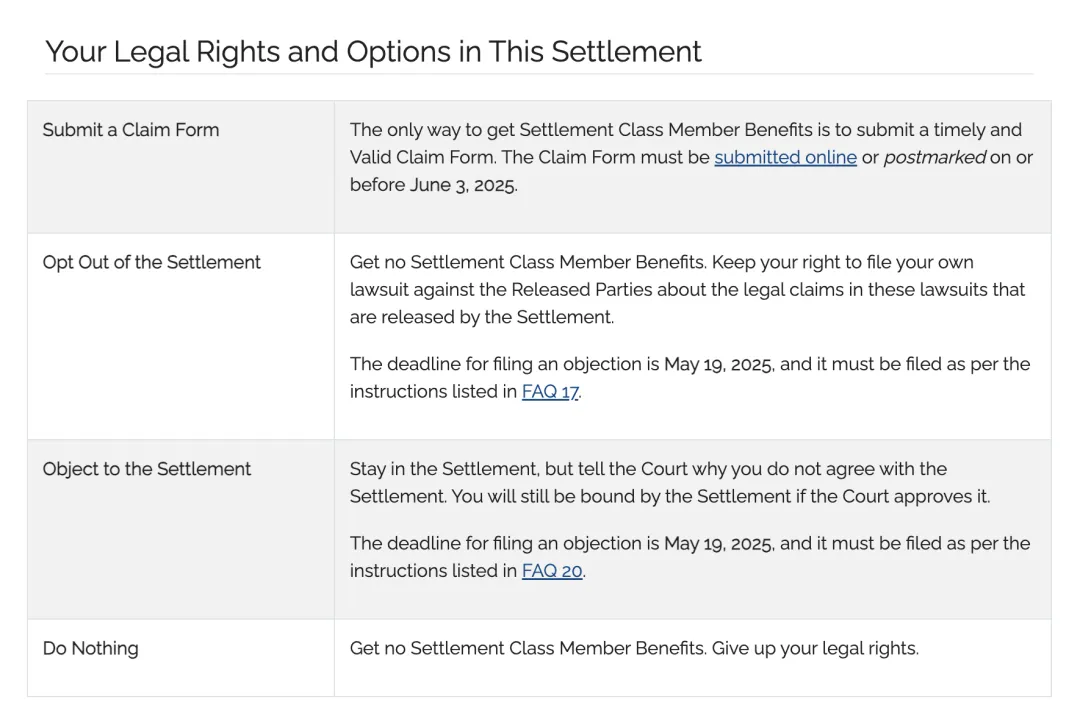Click the "Keep your right to file" sentence
Viewport: 1080px width, 727px height.
tap(840, 263)
